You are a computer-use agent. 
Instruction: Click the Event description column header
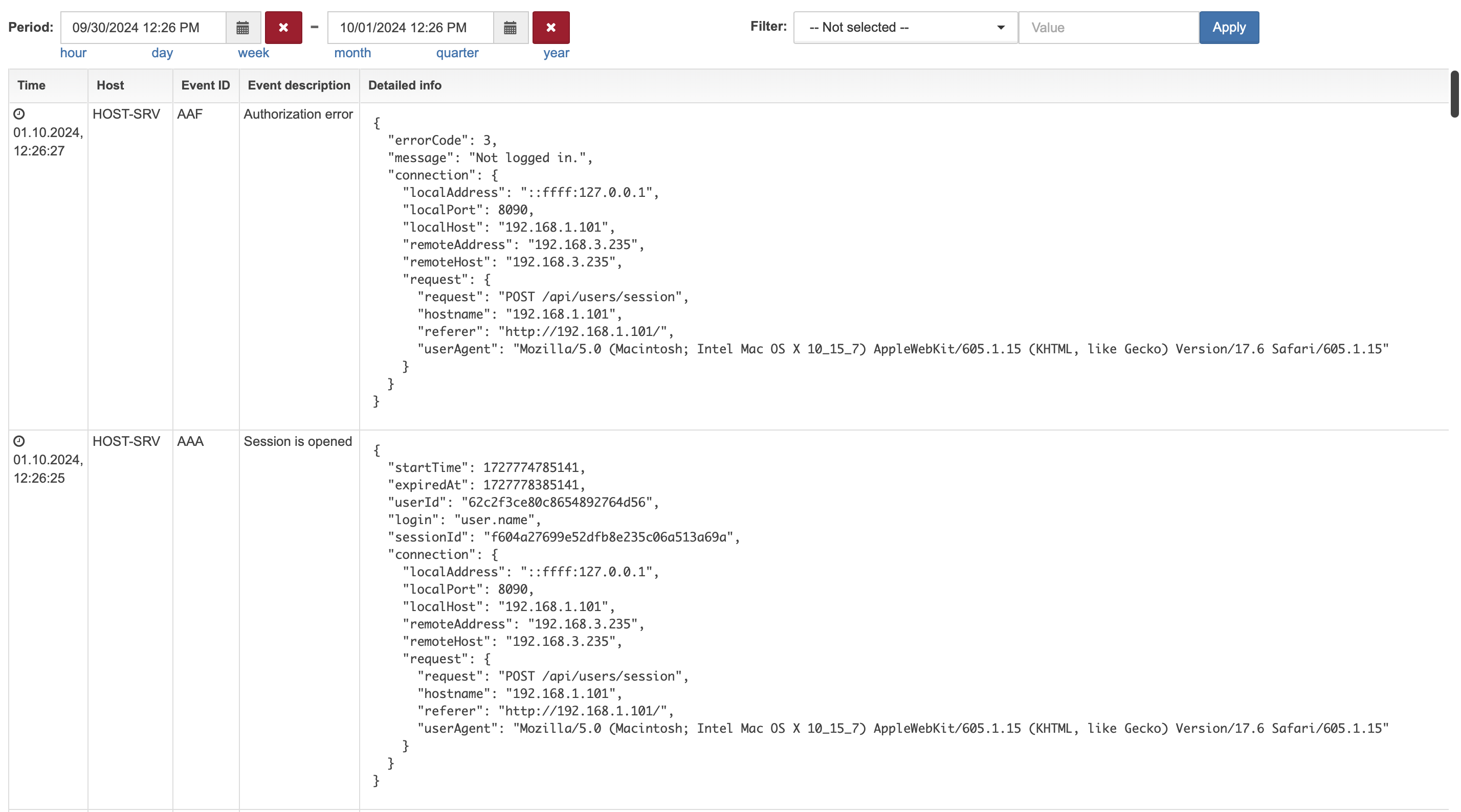(x=299, y=85)
